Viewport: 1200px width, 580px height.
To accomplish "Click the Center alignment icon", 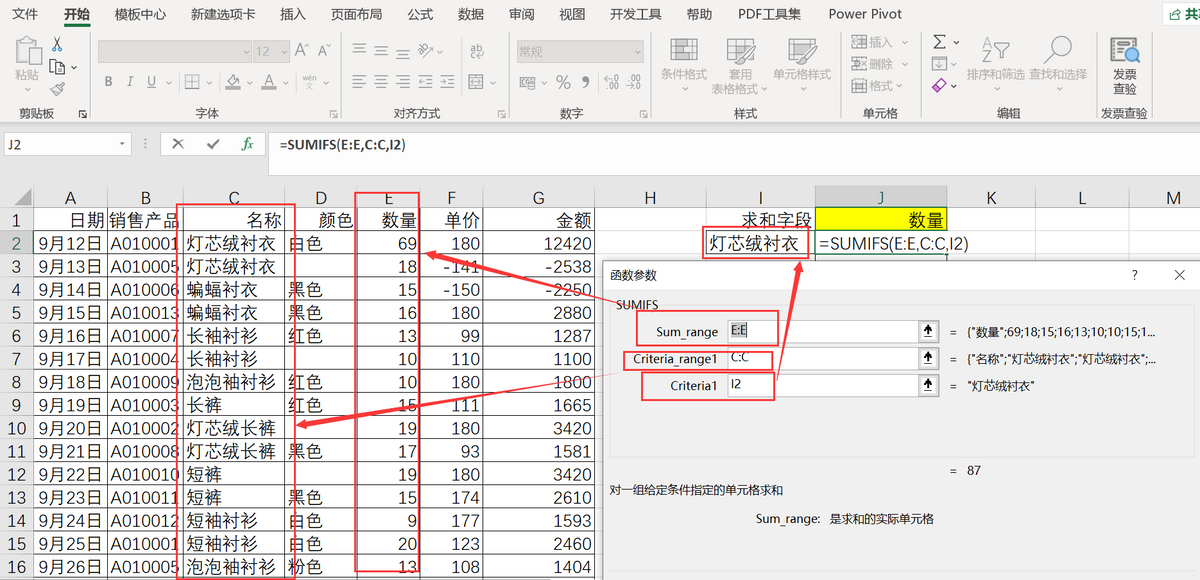I will (380, 82).
